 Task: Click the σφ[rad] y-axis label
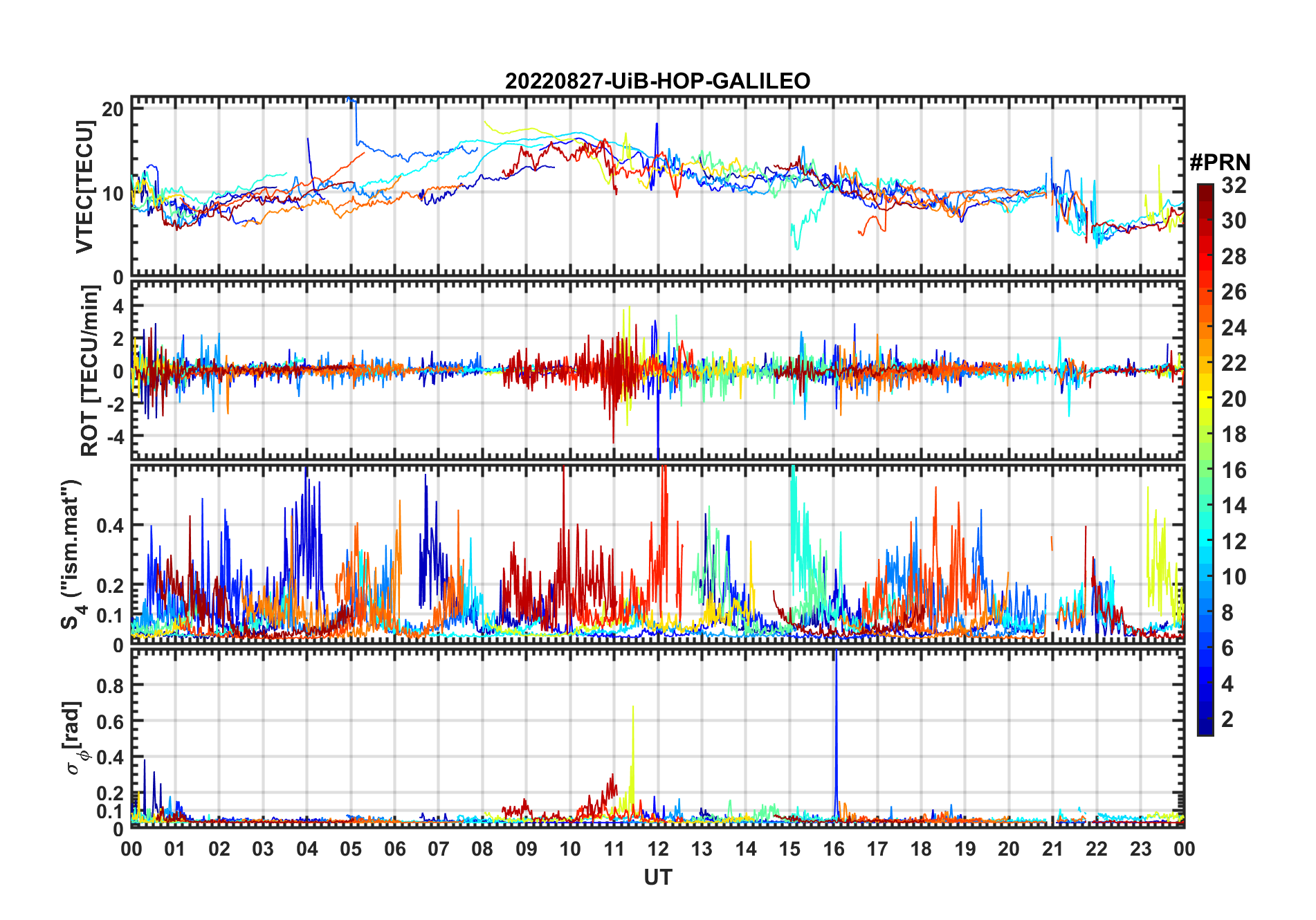(x=73, y=738)
